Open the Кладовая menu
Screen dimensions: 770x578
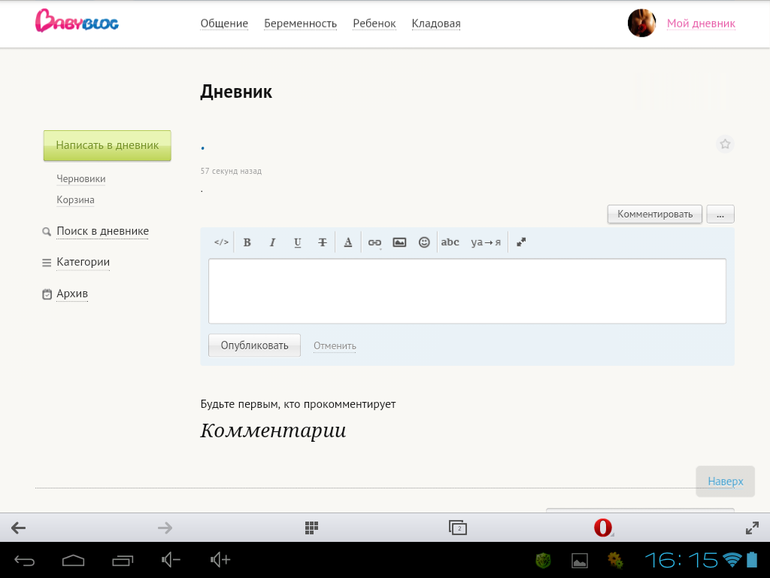coord(436,24)
